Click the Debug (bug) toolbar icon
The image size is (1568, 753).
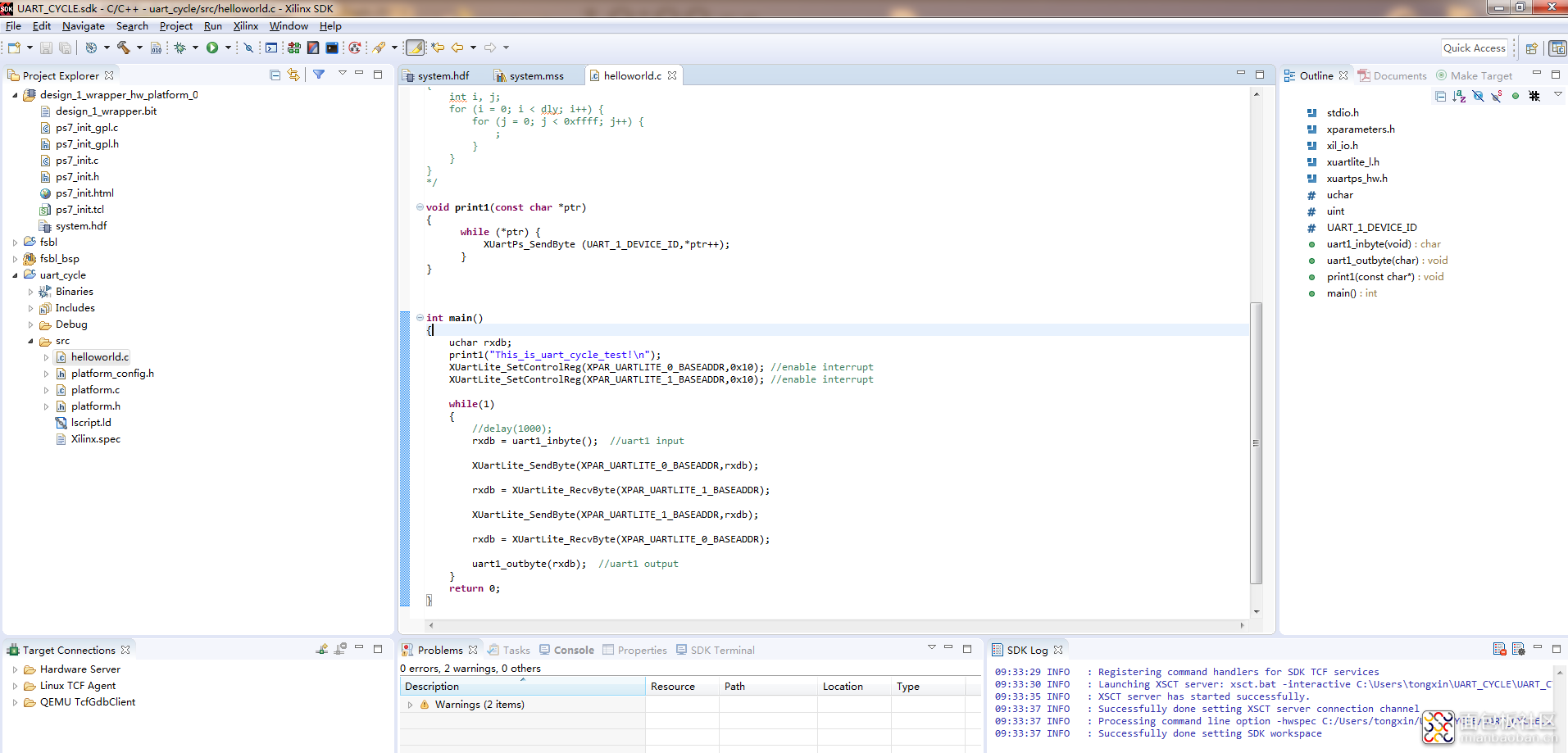pyautogui.click(x=180, y=48)
